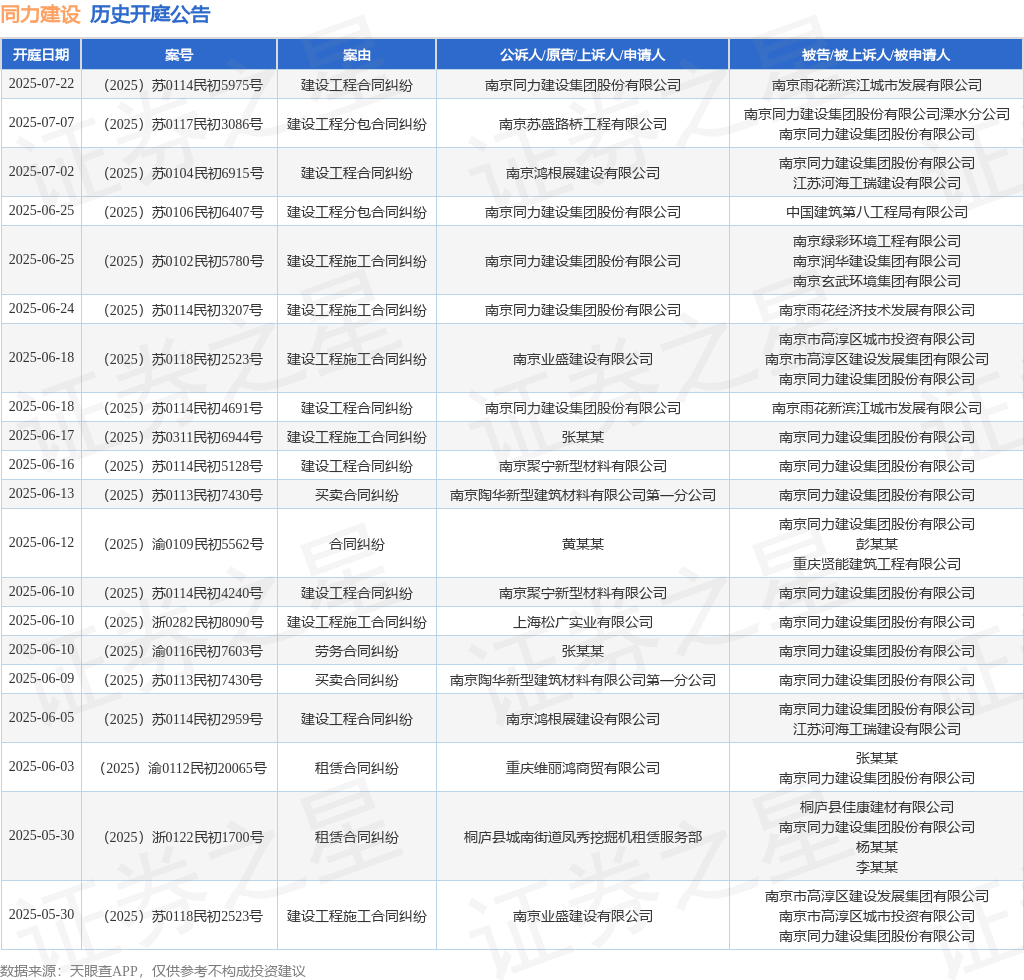Click defendant 中国建筑第八工程局有限公司
The width and height of the screenshot is (1024, 980).
click(x=876, y=212)
